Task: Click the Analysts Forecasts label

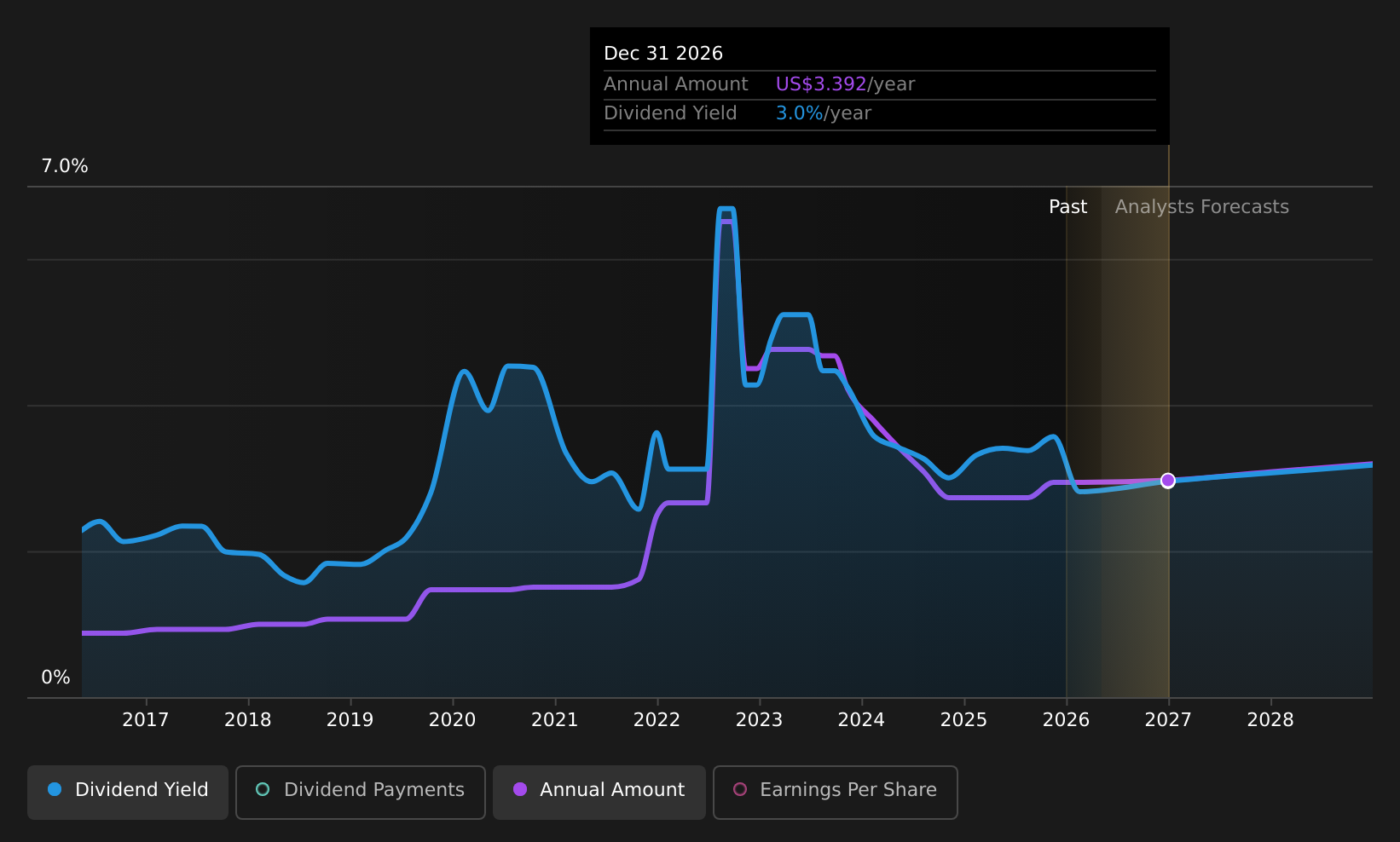Action: click(x=1202, y=207)
